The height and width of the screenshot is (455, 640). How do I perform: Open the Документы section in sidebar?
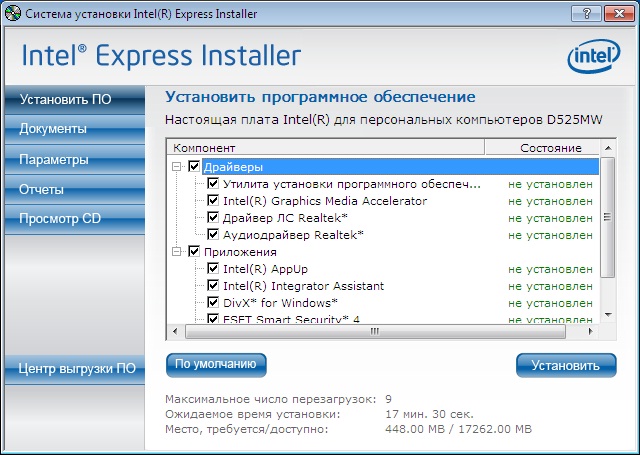tap(53, 129)
